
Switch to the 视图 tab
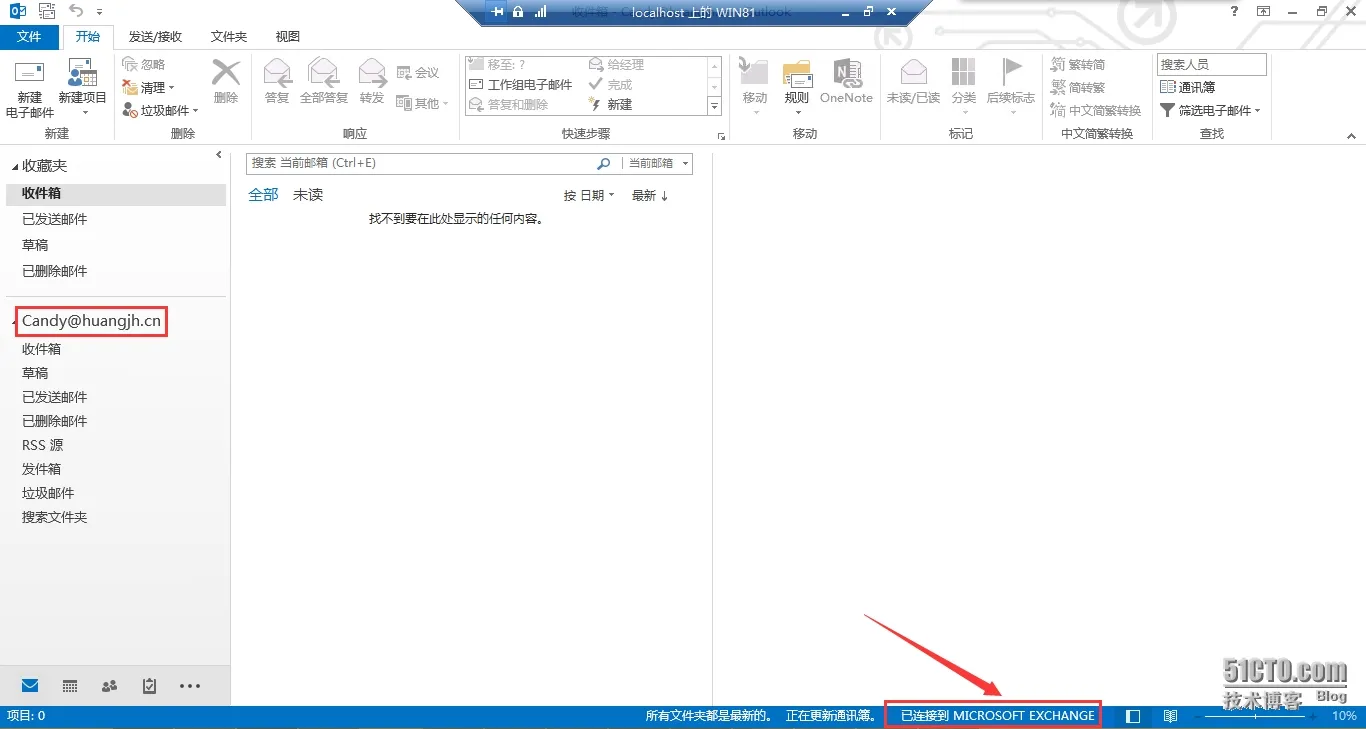click(x=288, y=37)
